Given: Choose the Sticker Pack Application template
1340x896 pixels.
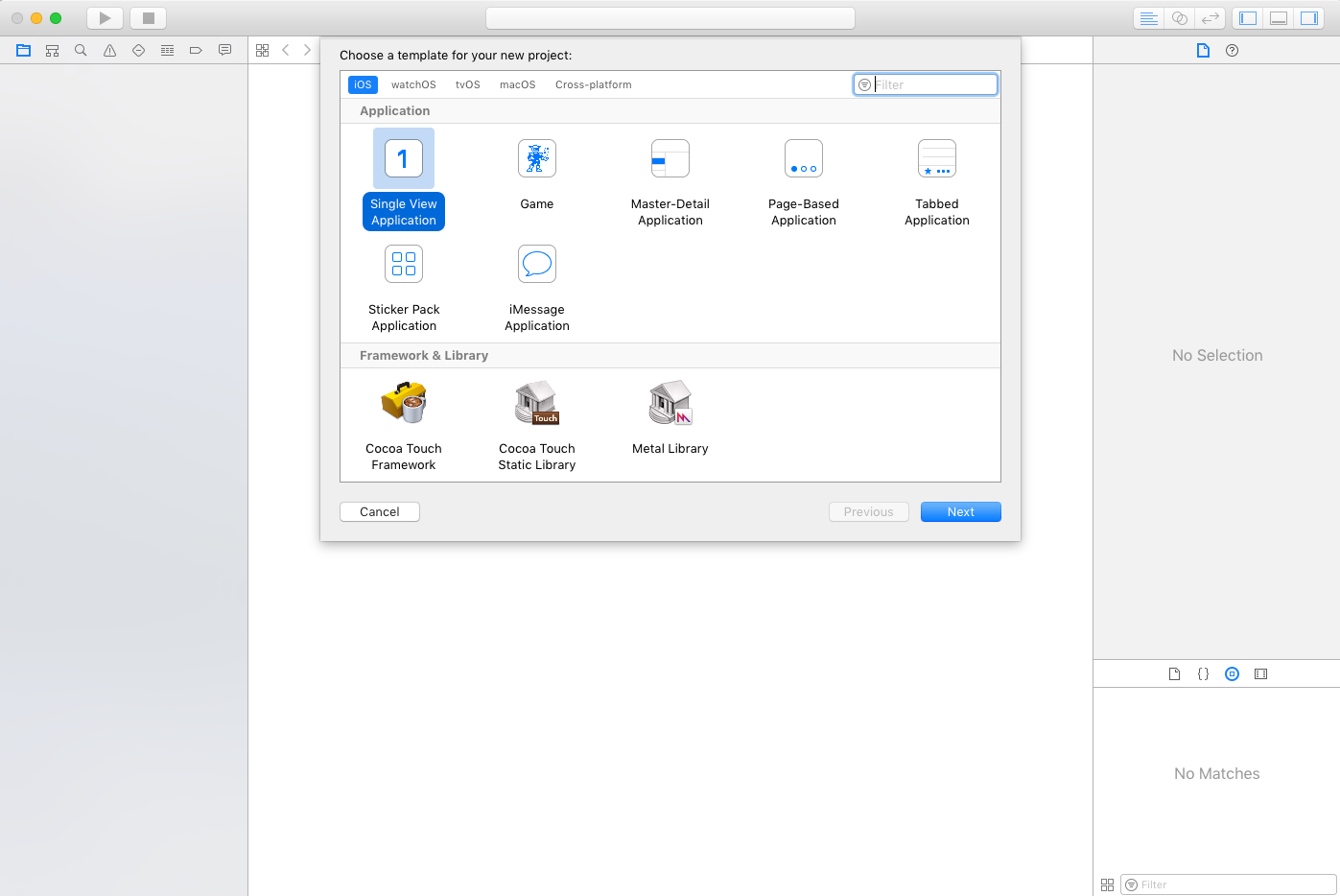Looking at the screenshot, I should tap(404, 287).
